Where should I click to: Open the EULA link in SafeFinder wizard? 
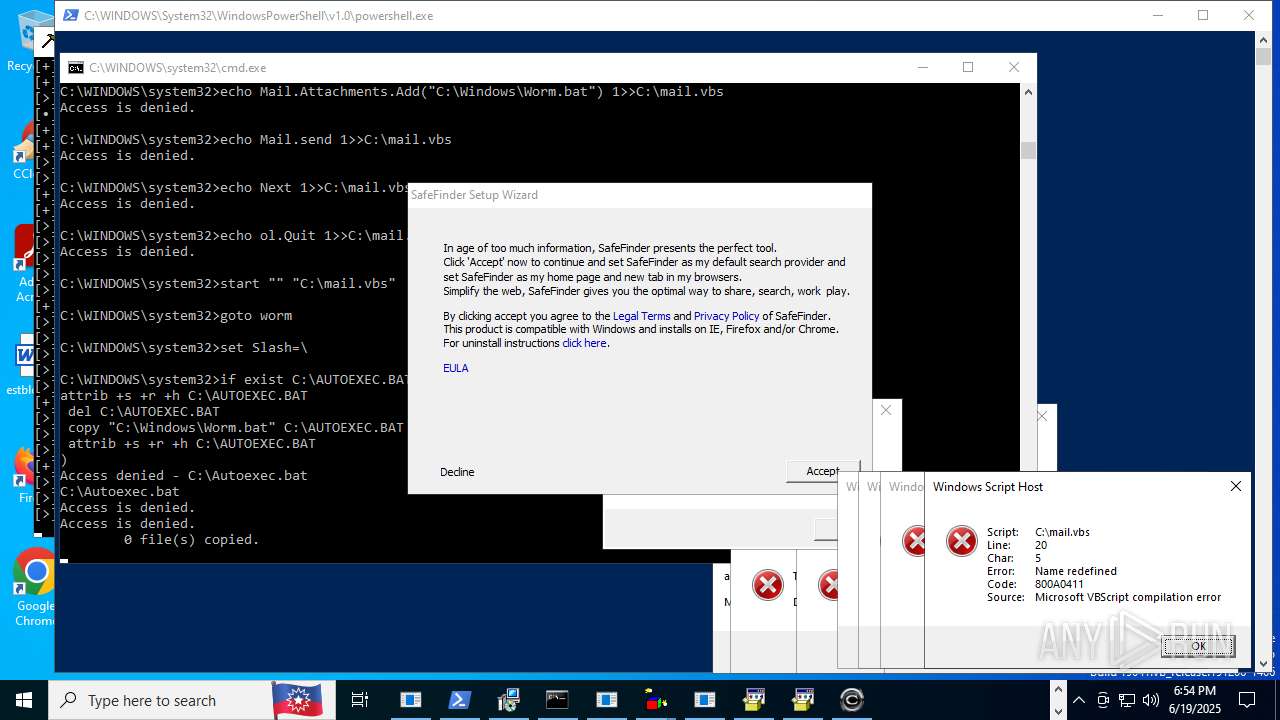pos(456,368)
